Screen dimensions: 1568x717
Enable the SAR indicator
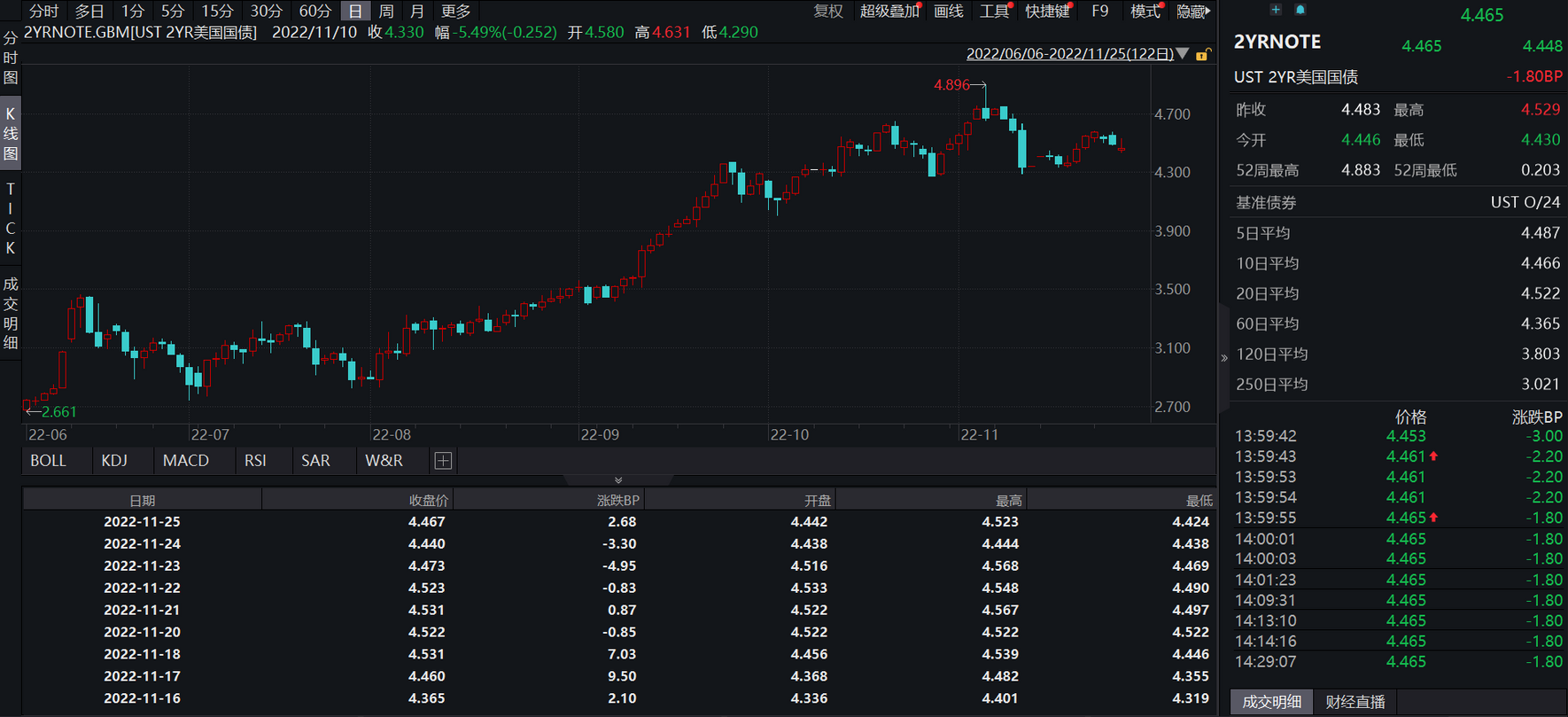click(x=315, y=461)
